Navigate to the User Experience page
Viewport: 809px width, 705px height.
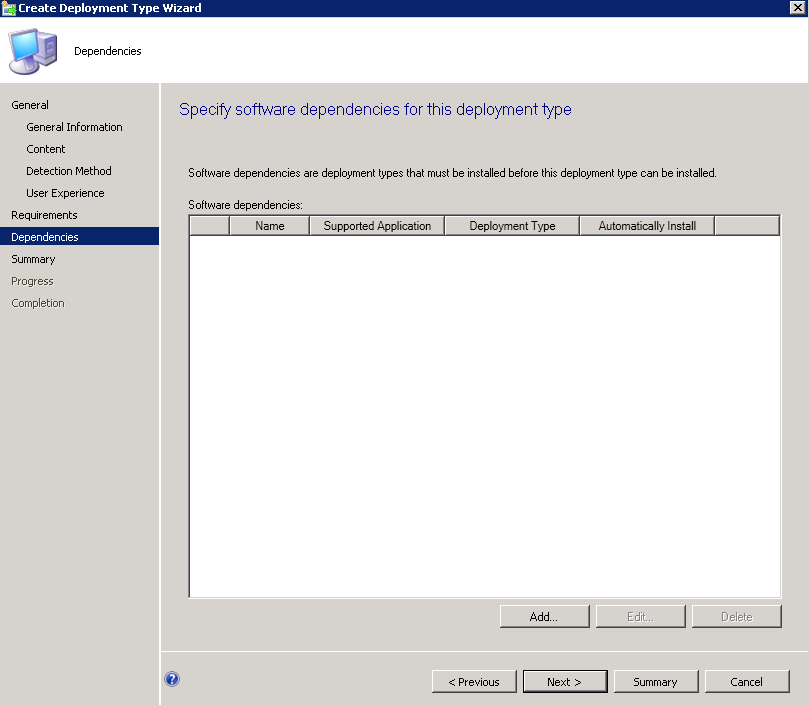[65, 193]
